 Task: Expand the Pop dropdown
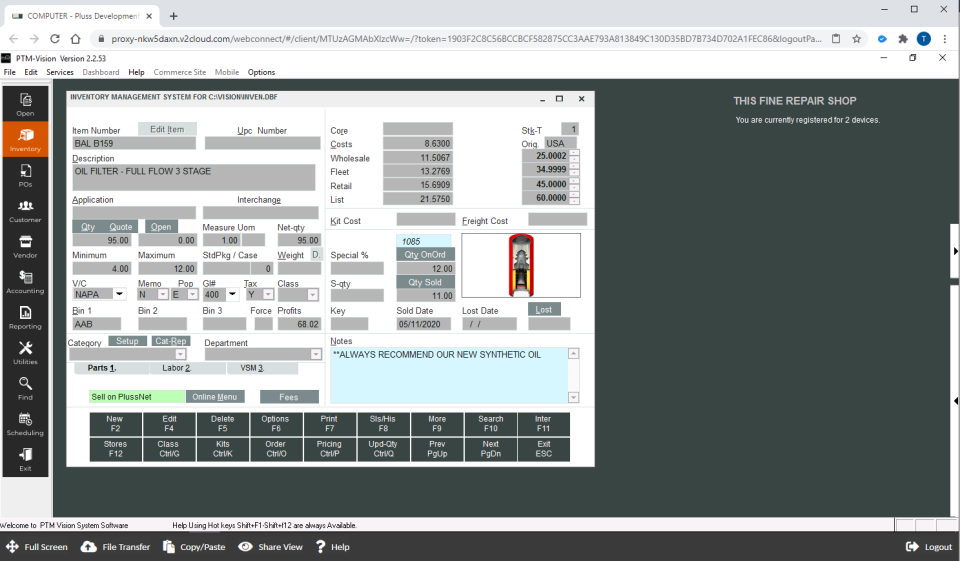(192, 295)
